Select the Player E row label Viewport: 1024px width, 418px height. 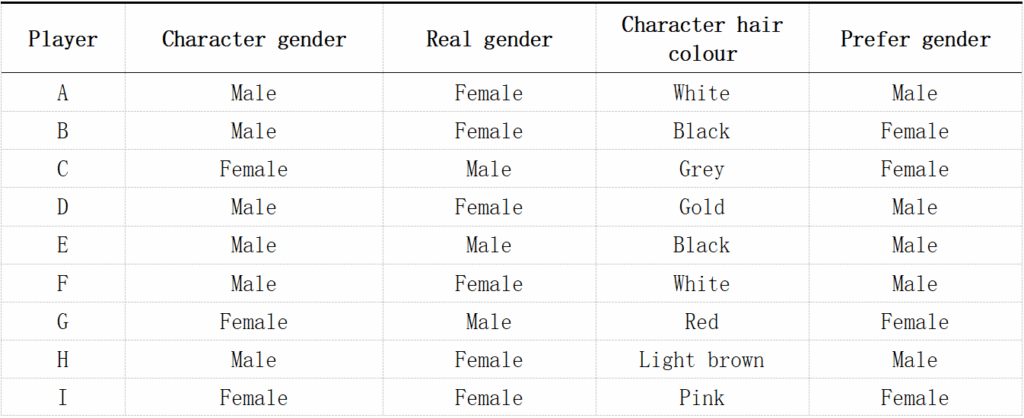coord(62,246)
